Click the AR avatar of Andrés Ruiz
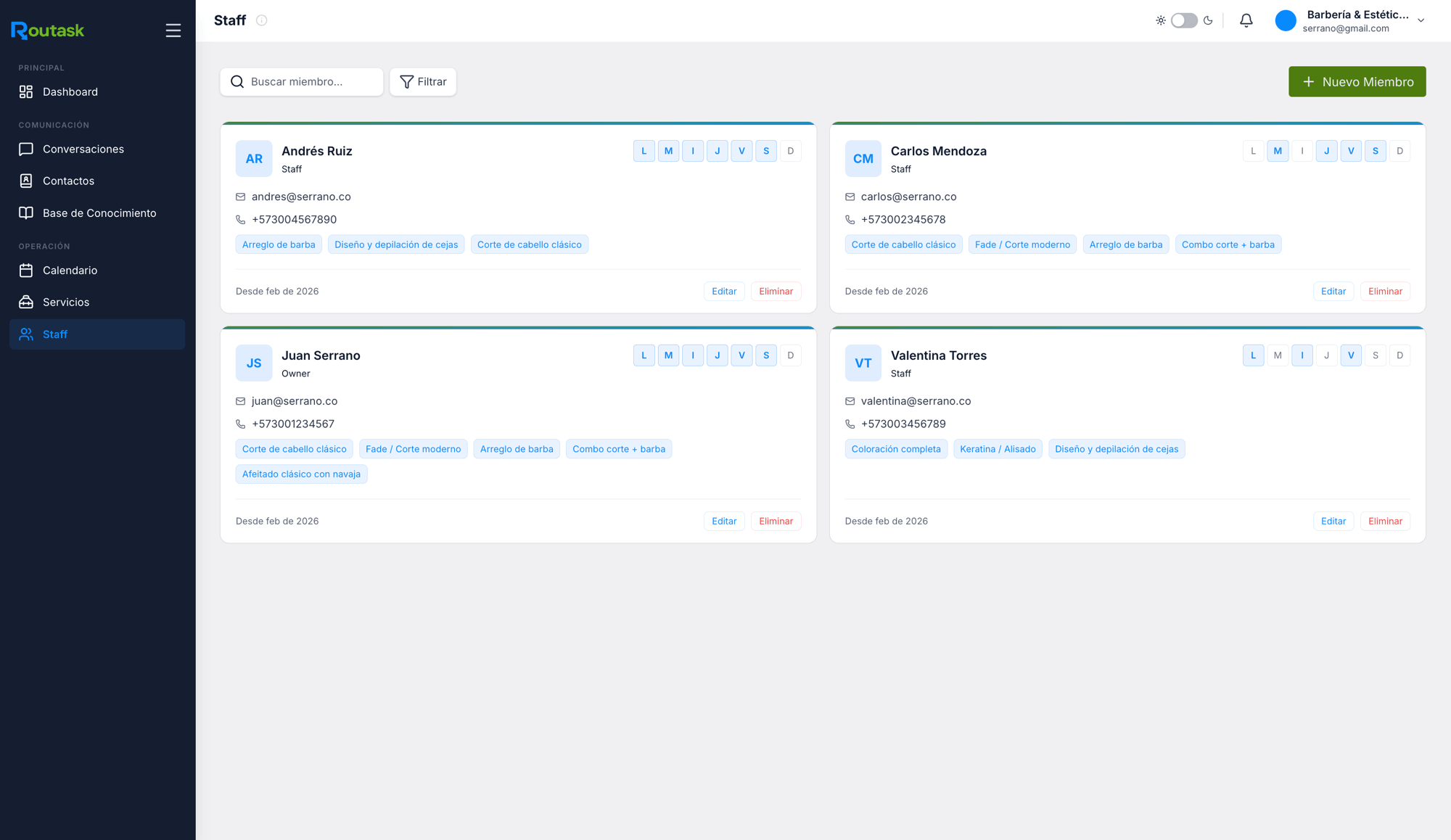Image resolution: width=1451 pixels, height=840 pixels. pos(254,159)
